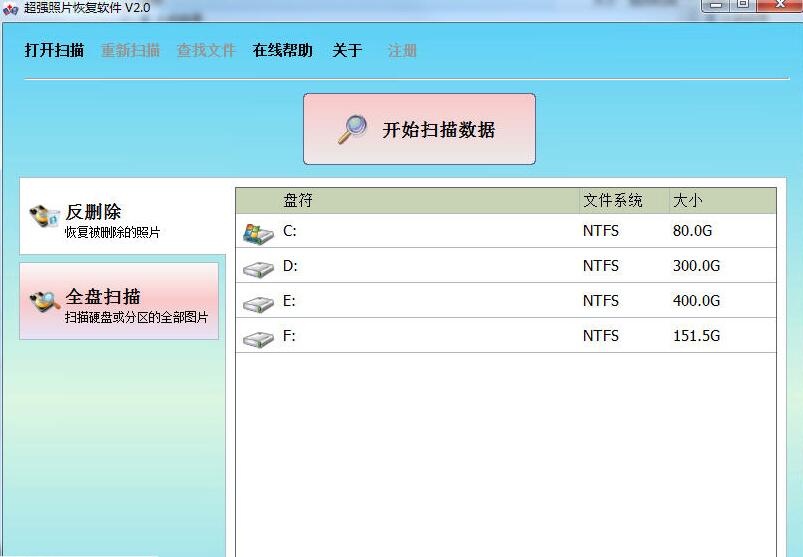Select the D: drive letter
This screenshot has height=557, width=803.
pos(290,266)
